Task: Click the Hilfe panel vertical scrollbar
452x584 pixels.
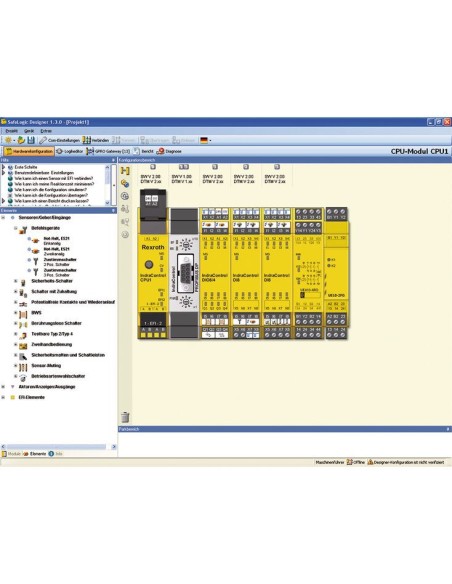Action: click(x=108, y=185)
